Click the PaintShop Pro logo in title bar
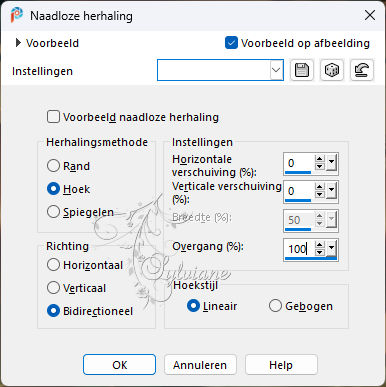Screen dimensions: 386x387 16,15
